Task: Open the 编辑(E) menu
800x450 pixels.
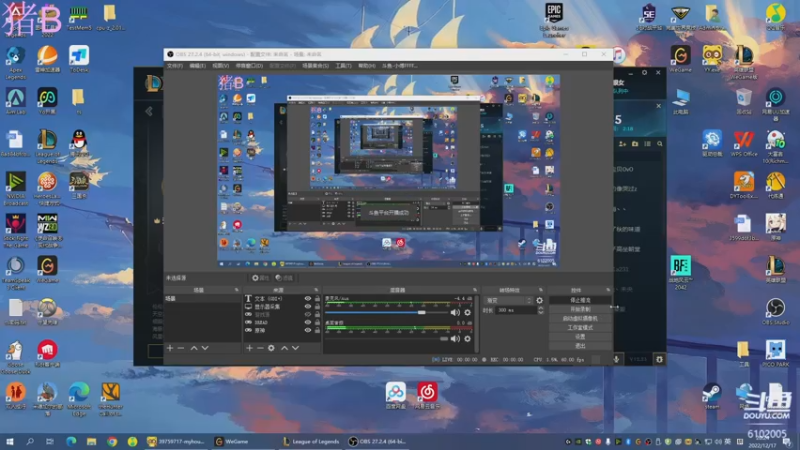Action: tap(197, 66)
